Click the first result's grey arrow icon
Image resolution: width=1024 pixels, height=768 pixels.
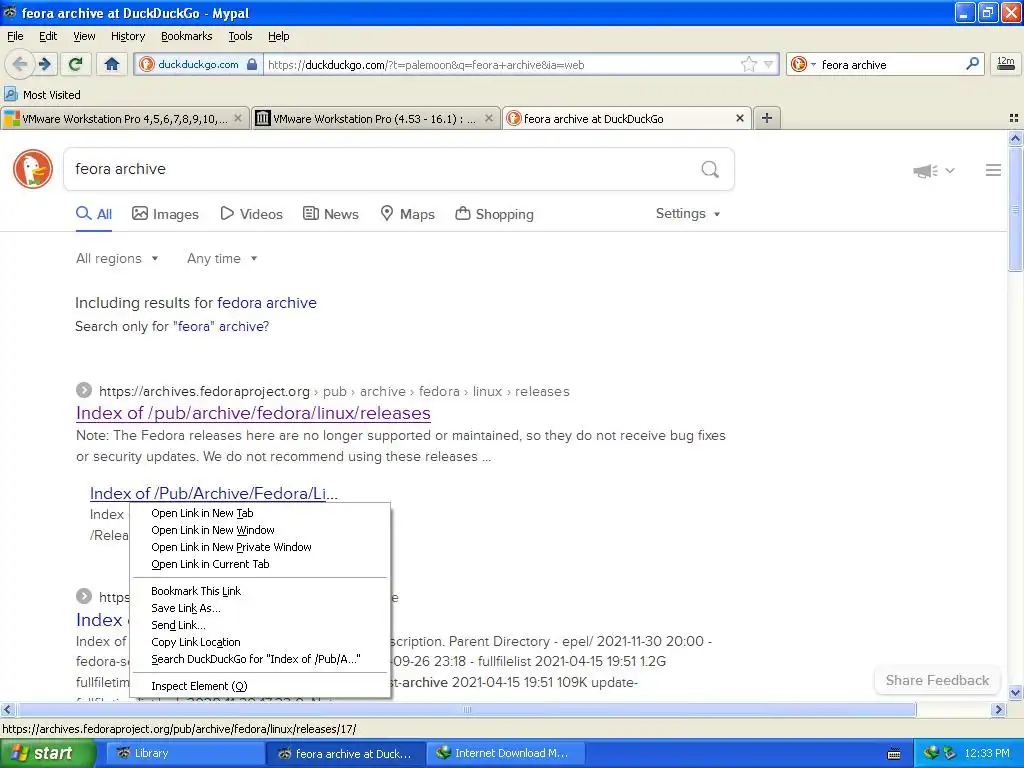click(x=84, y=391)
